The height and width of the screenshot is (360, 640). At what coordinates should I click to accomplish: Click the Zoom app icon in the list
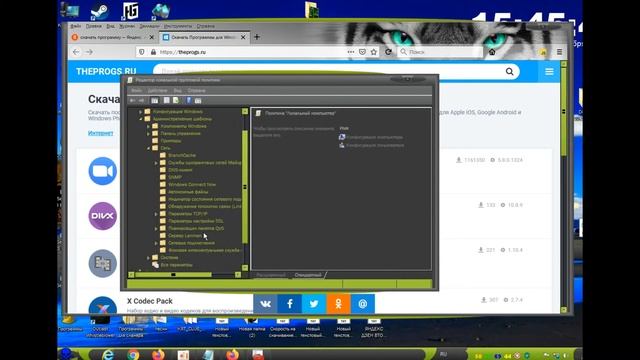click(102, 171)
